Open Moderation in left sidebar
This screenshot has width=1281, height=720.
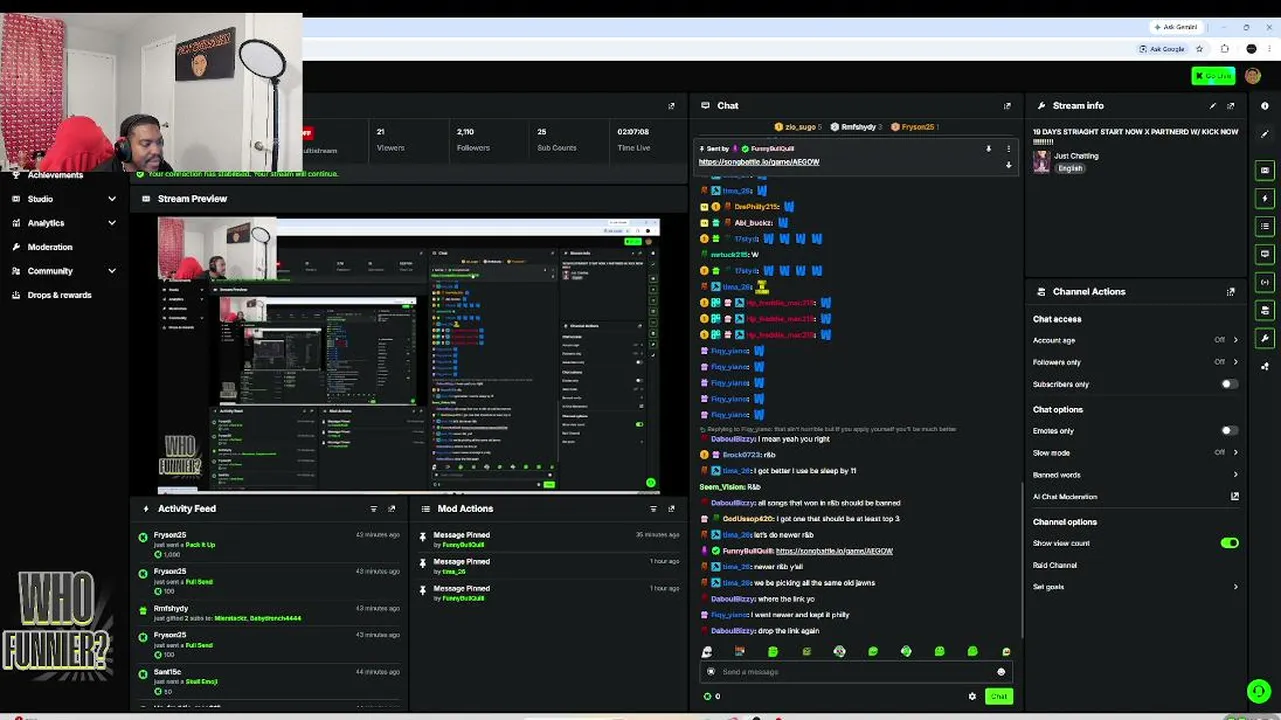[49, 247]
